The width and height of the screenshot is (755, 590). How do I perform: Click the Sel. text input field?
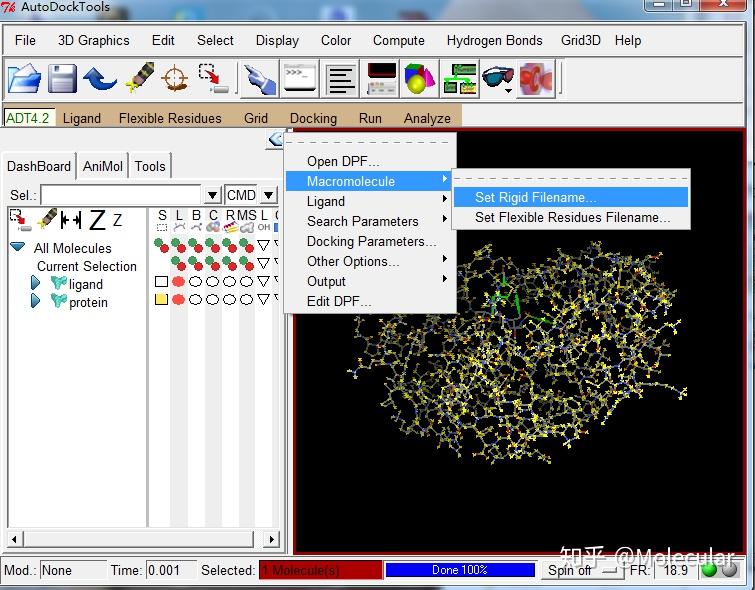coord(121,195)
